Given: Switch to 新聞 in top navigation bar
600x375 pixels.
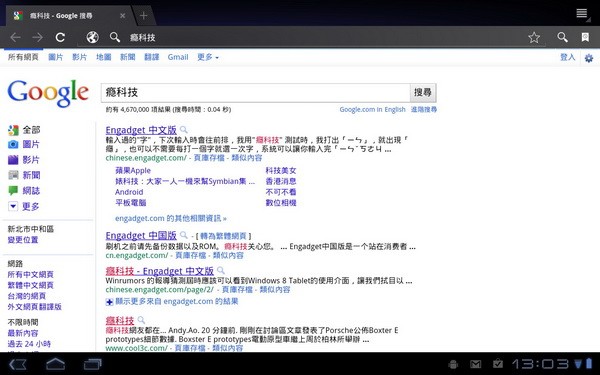Looking at the screenshot, I should (x=127, y=57).
